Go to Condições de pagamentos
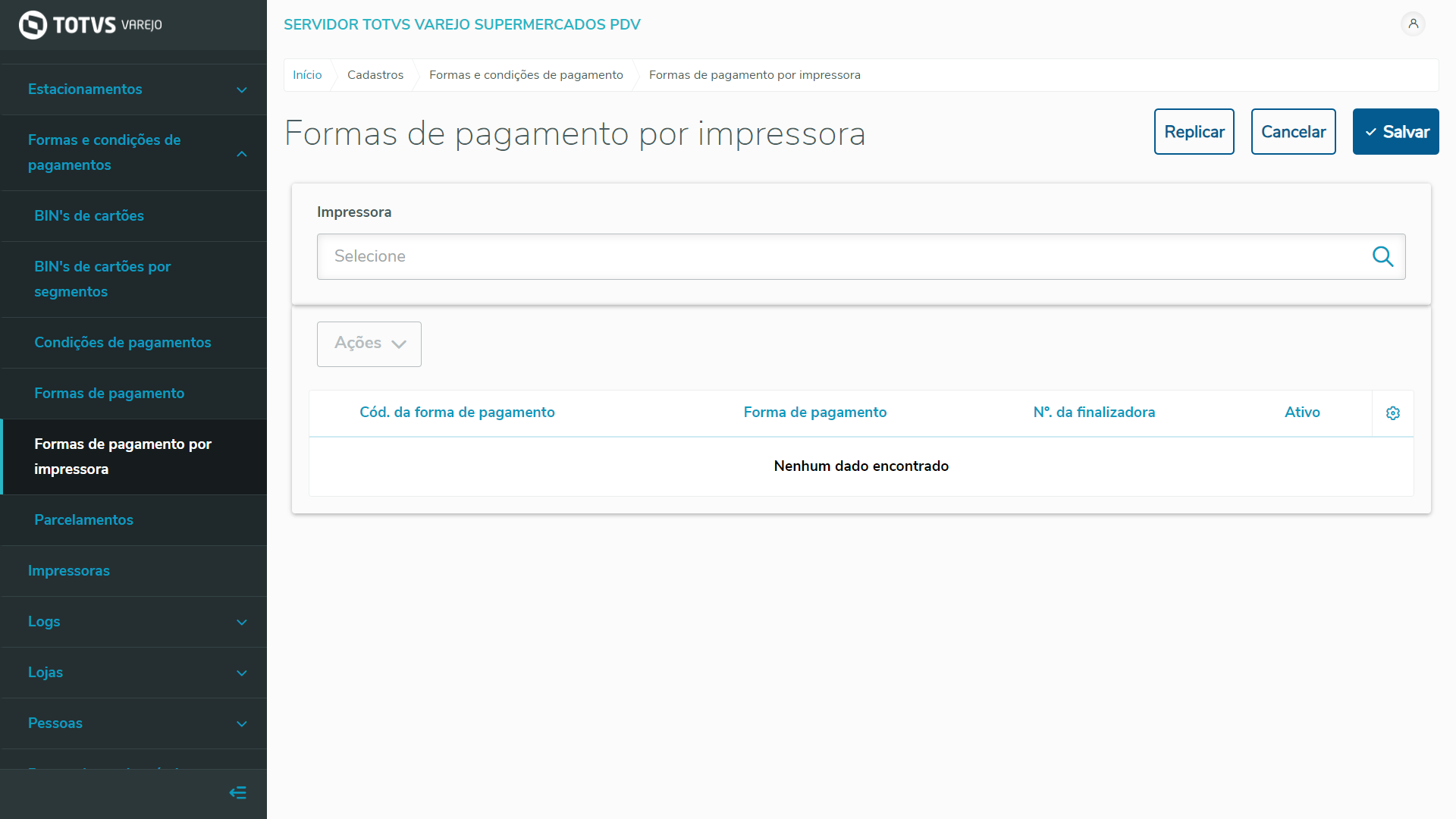1456x819 pixels. point(123,343)
